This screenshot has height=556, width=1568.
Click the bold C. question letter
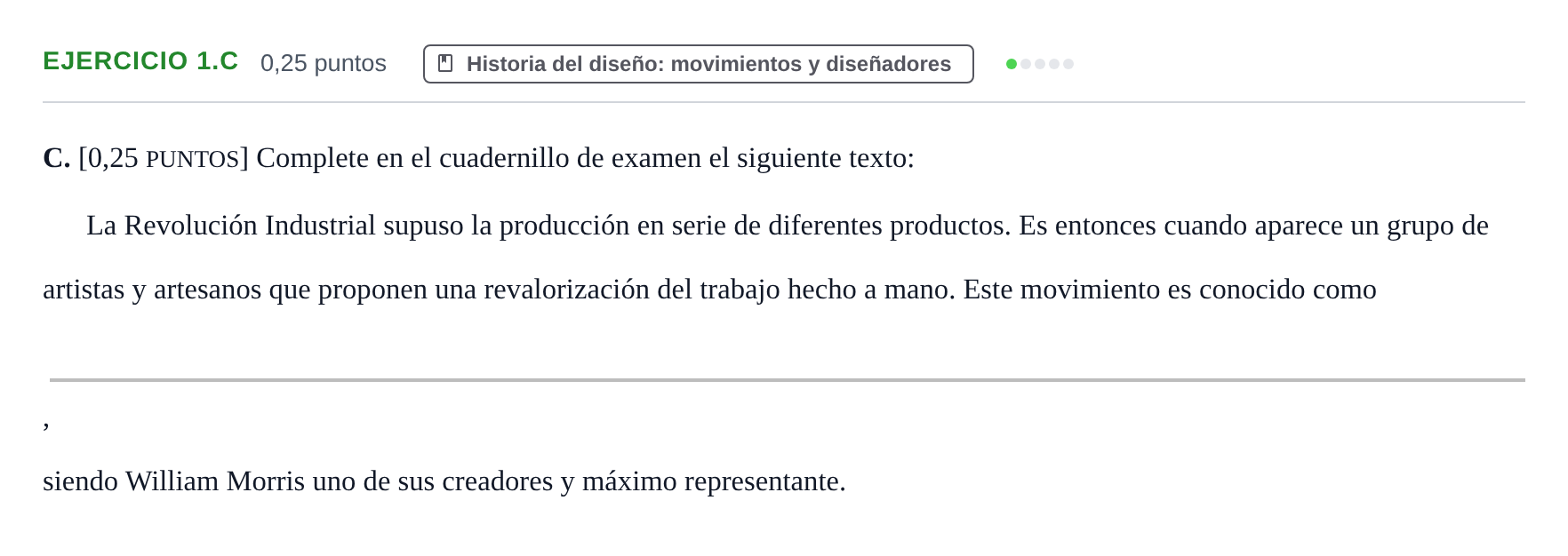56,158
